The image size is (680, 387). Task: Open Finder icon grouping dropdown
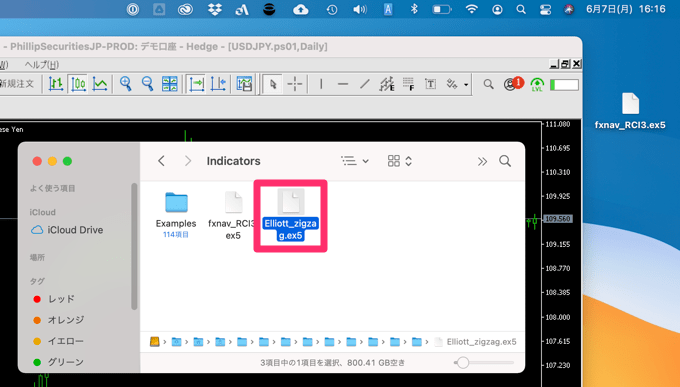[x=399, y=161]
